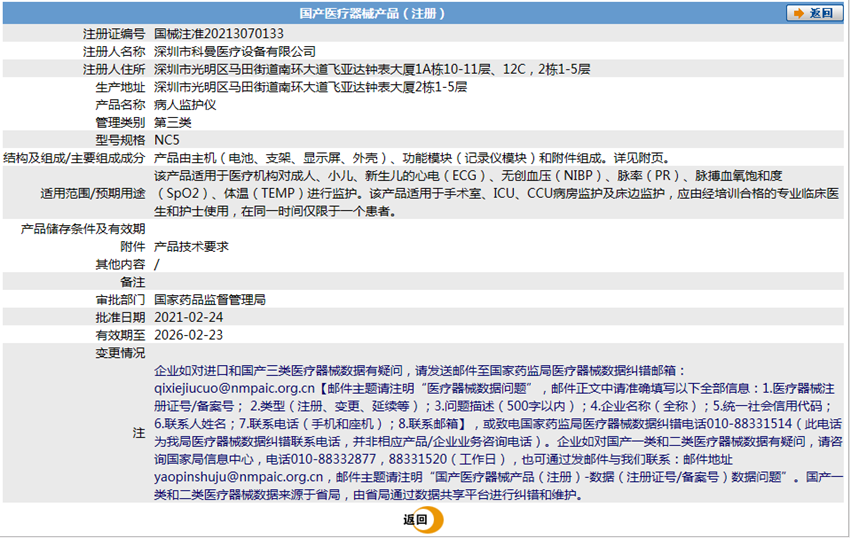Click the management category value 第三类

pyautogui.click(x=172, y=122)
